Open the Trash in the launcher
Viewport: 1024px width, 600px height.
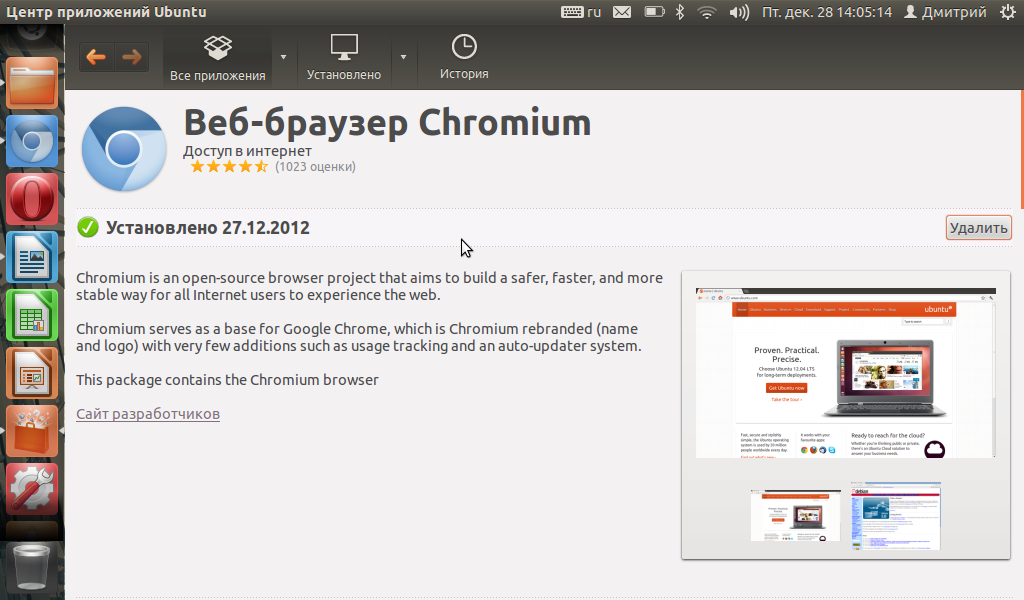31,567
